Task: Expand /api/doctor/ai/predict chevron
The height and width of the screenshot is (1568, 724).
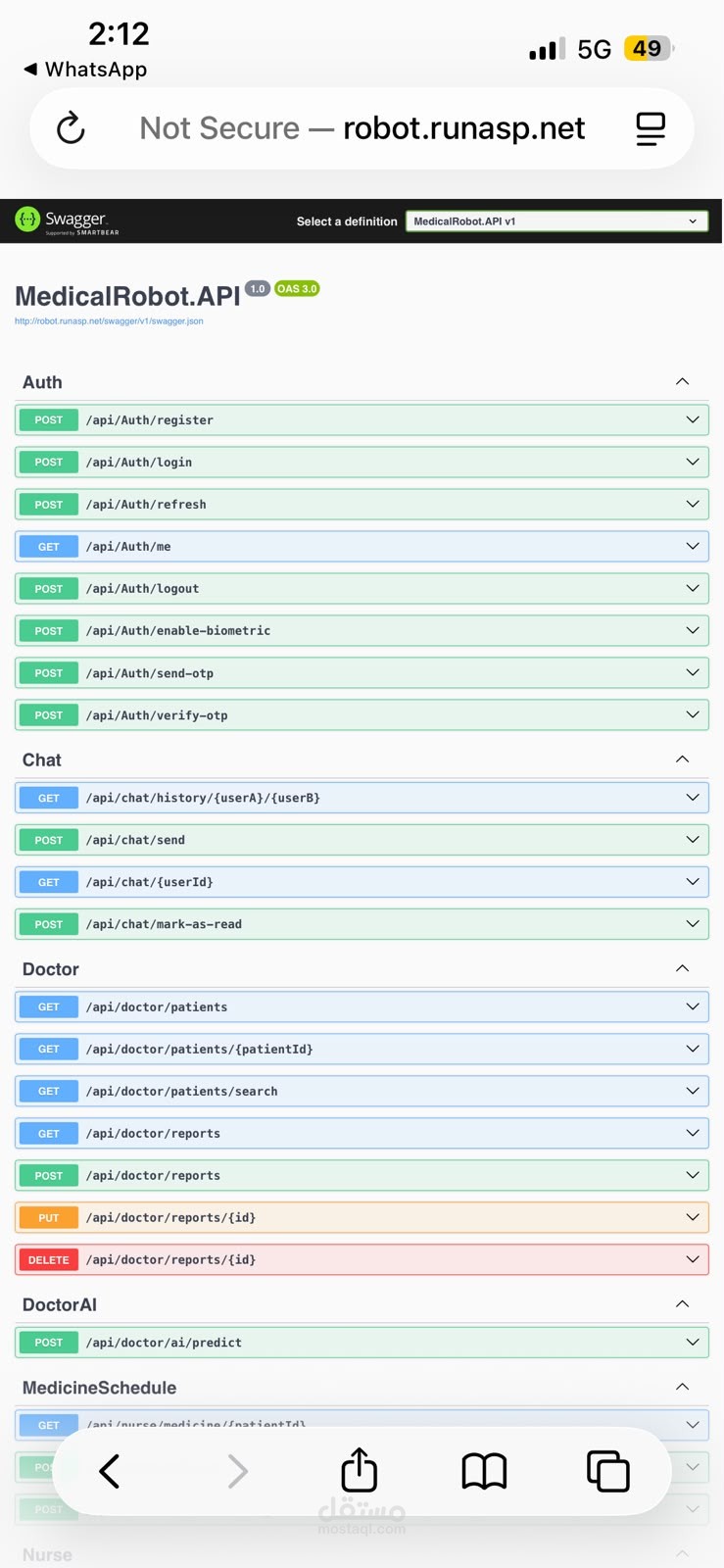Action: [693, 1343]
